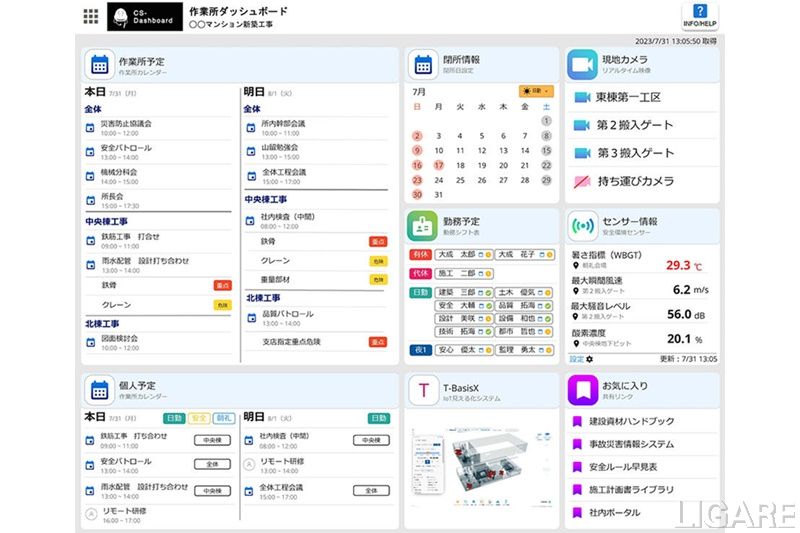The width and height of the screenshot is (800, 533).
Task: Expand the 日勤 dropdown in 閉所情報
Action: (x=535, y=90)
